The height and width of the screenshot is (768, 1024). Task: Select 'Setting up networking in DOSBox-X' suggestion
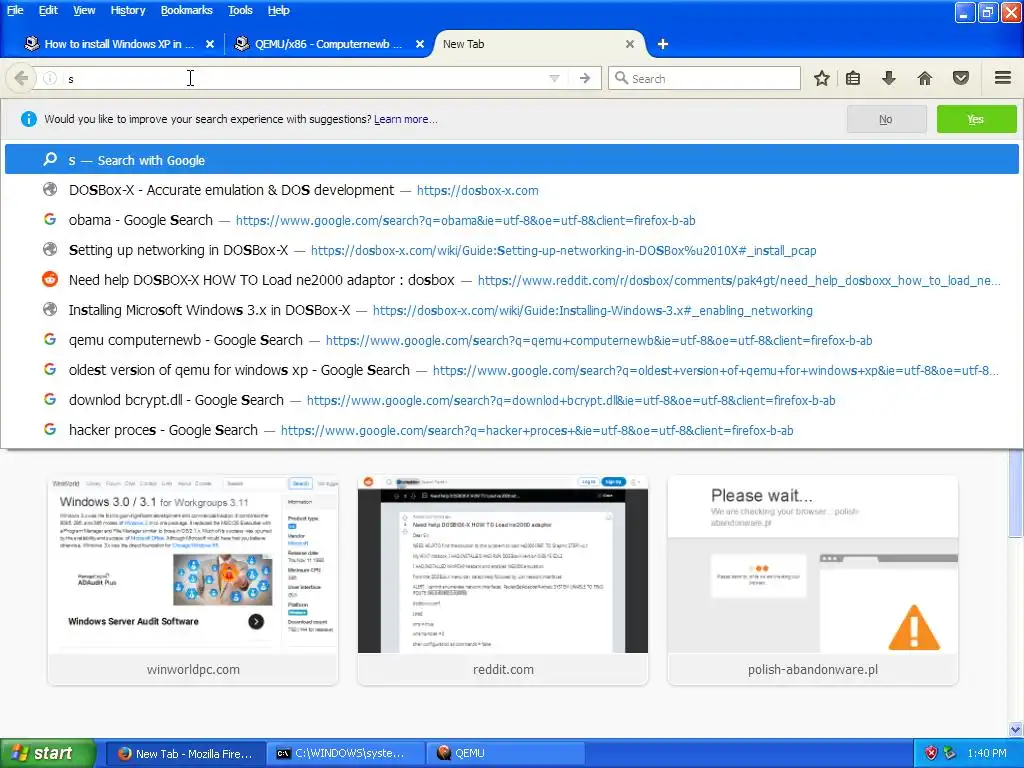[511, 250]
